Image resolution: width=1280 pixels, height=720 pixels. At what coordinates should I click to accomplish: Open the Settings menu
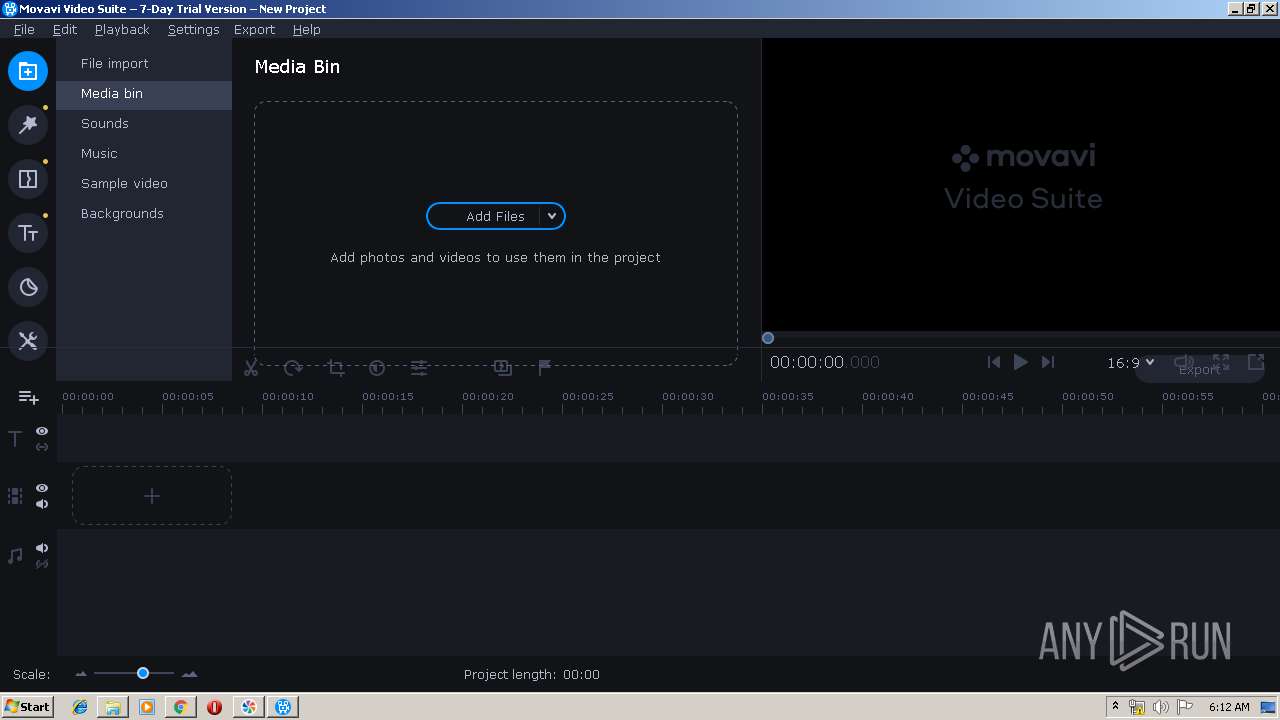(193, 29)
